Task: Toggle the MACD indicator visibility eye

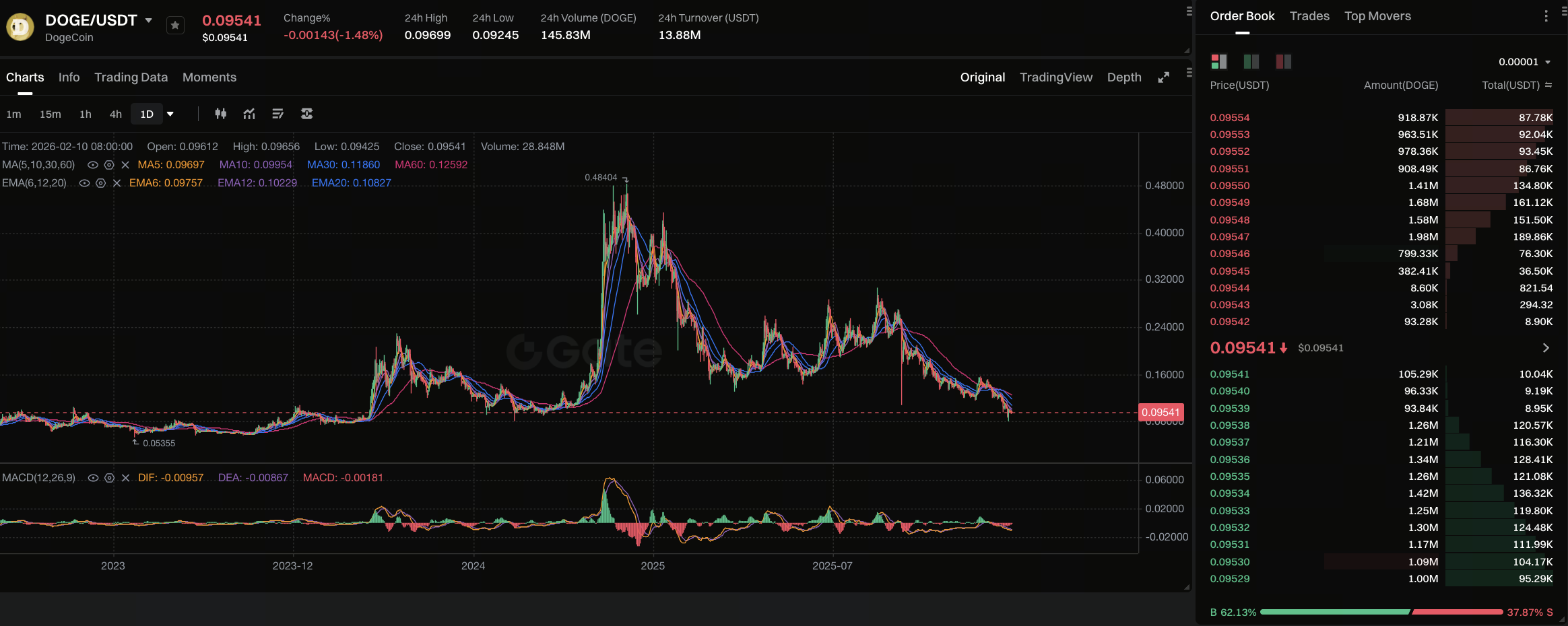Action: point(94,477)
